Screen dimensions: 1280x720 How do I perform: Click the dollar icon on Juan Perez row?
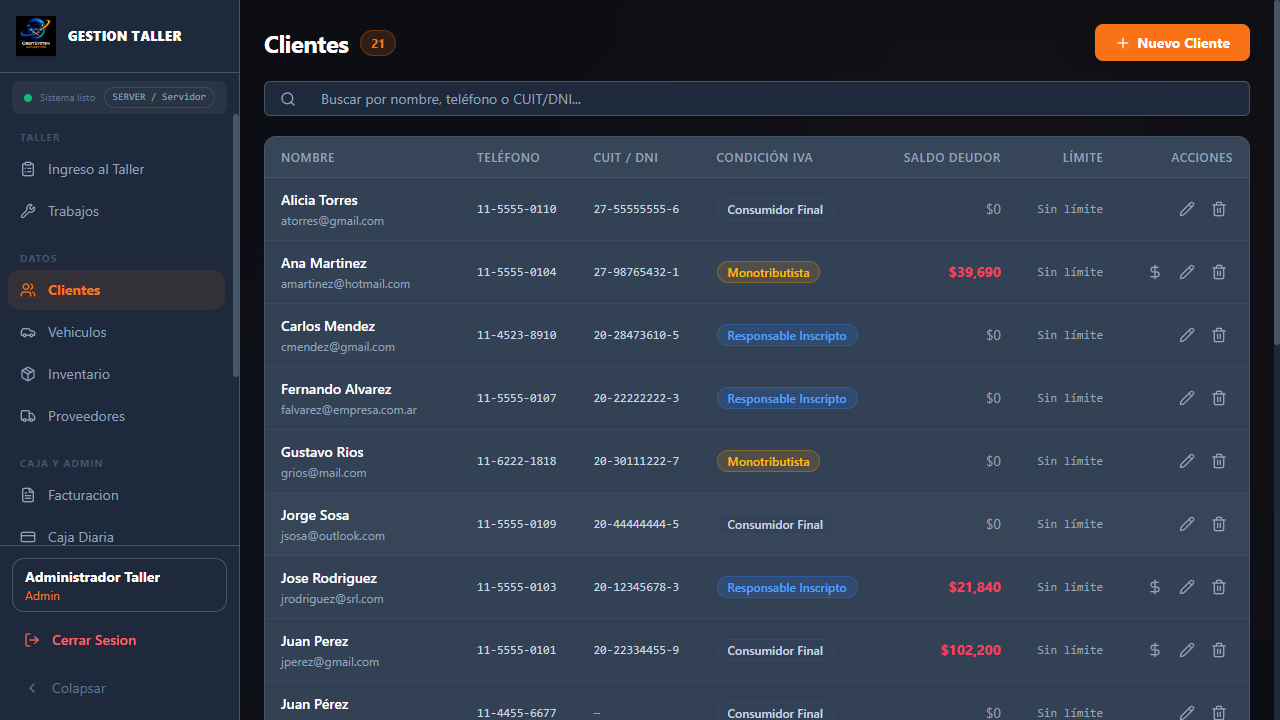click(x=1155, y=650)
